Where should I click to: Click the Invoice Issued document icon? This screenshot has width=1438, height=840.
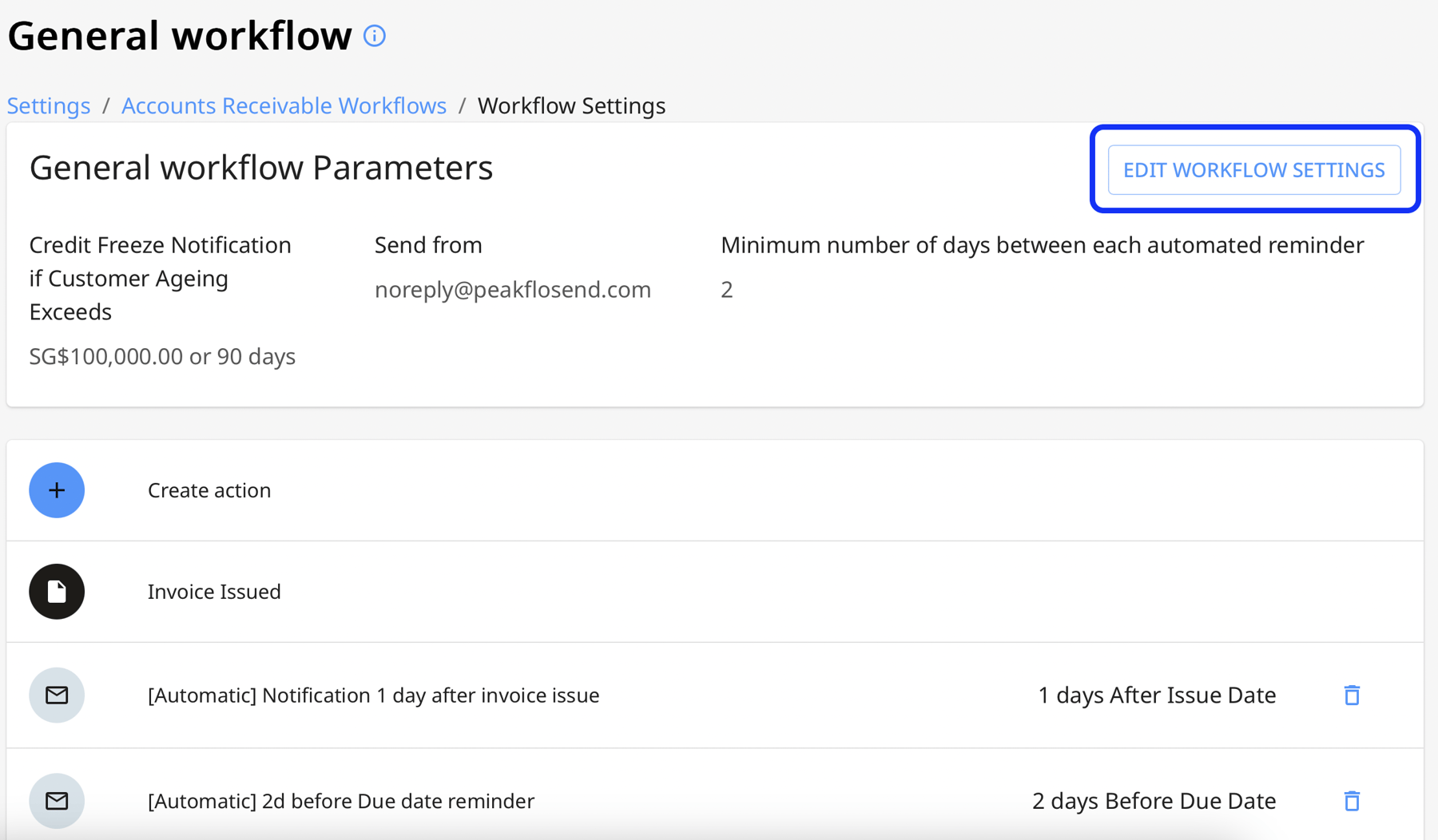click(x=57, y=592)
